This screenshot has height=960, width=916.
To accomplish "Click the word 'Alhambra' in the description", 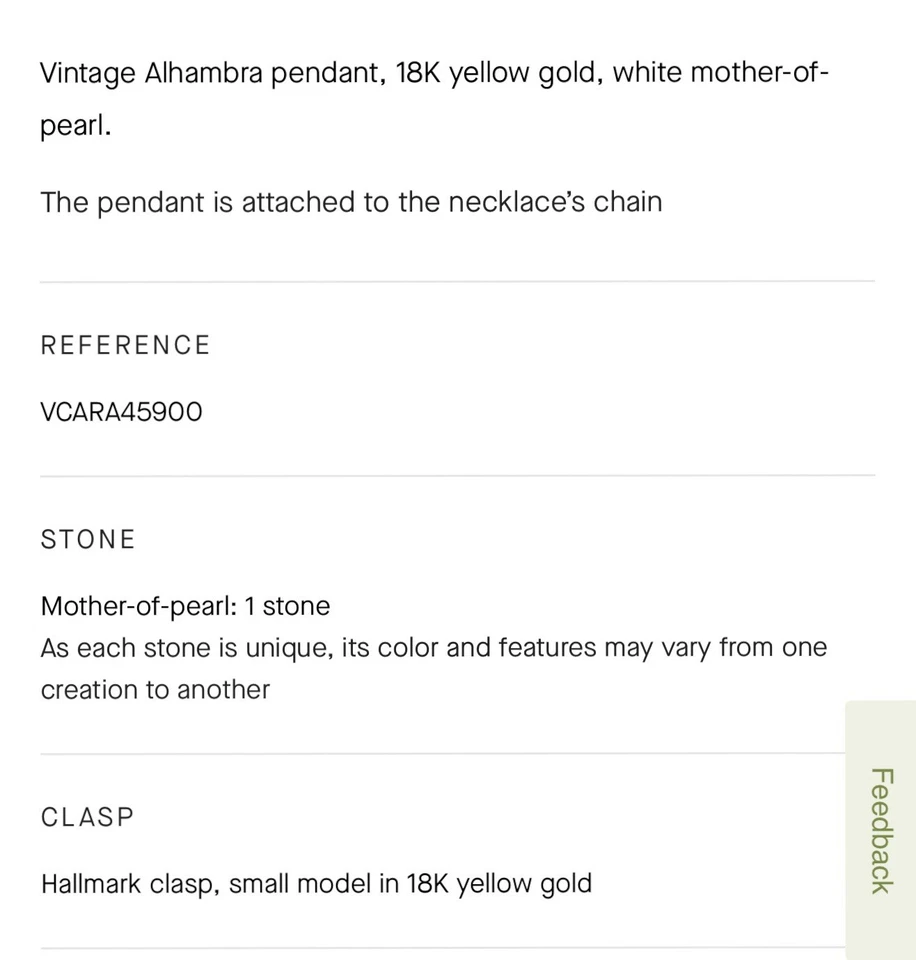I will [204, 75].
